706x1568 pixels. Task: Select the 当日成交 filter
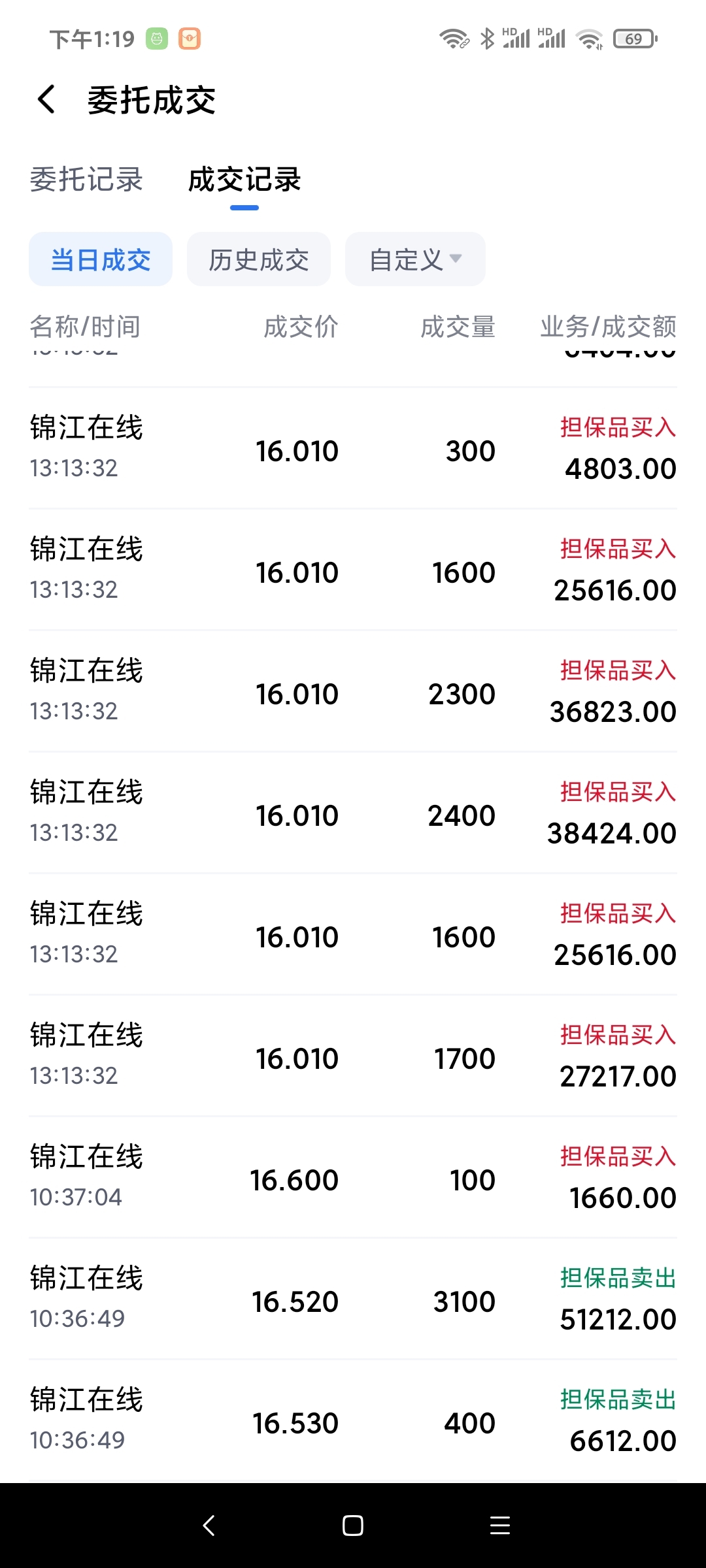click(x=101, y=259)
